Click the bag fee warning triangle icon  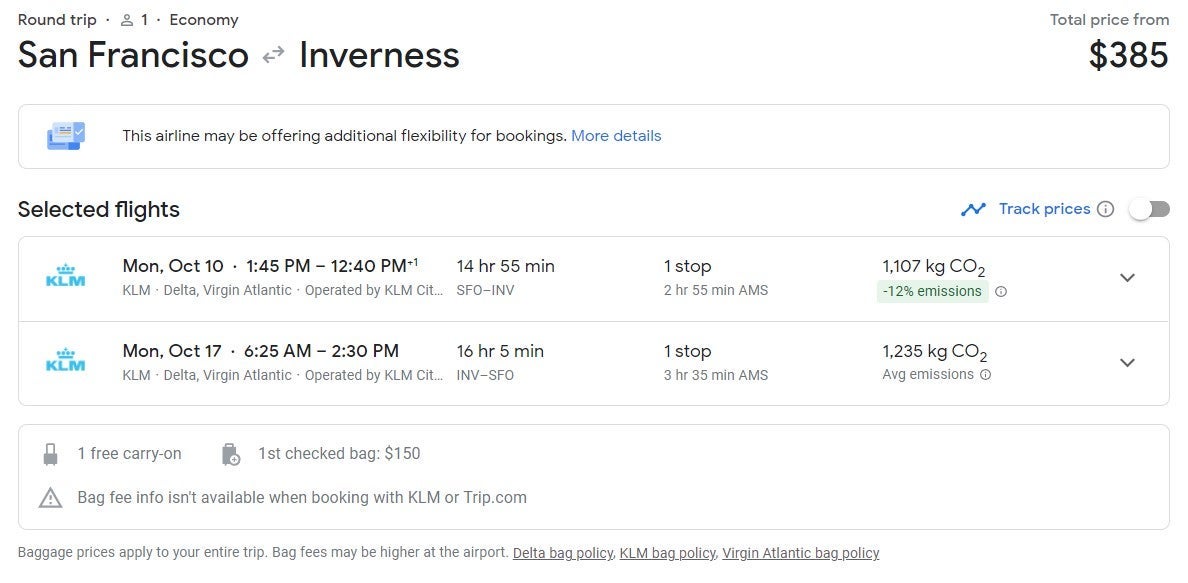click(50, 497)
